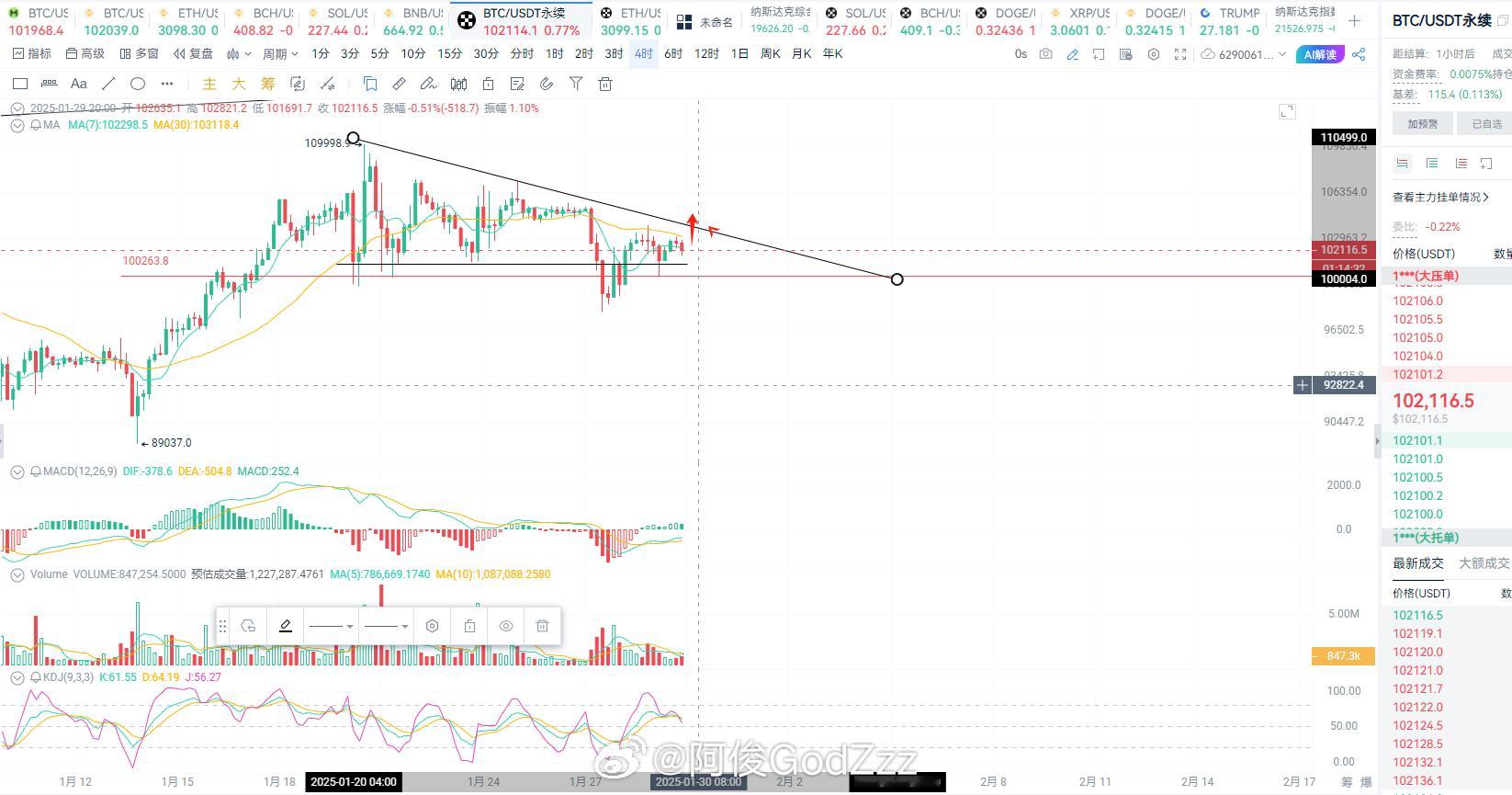The image size is (1512, 795).
Task: Toggle 已自选 watchlist button
Action: click(1486, 123)
